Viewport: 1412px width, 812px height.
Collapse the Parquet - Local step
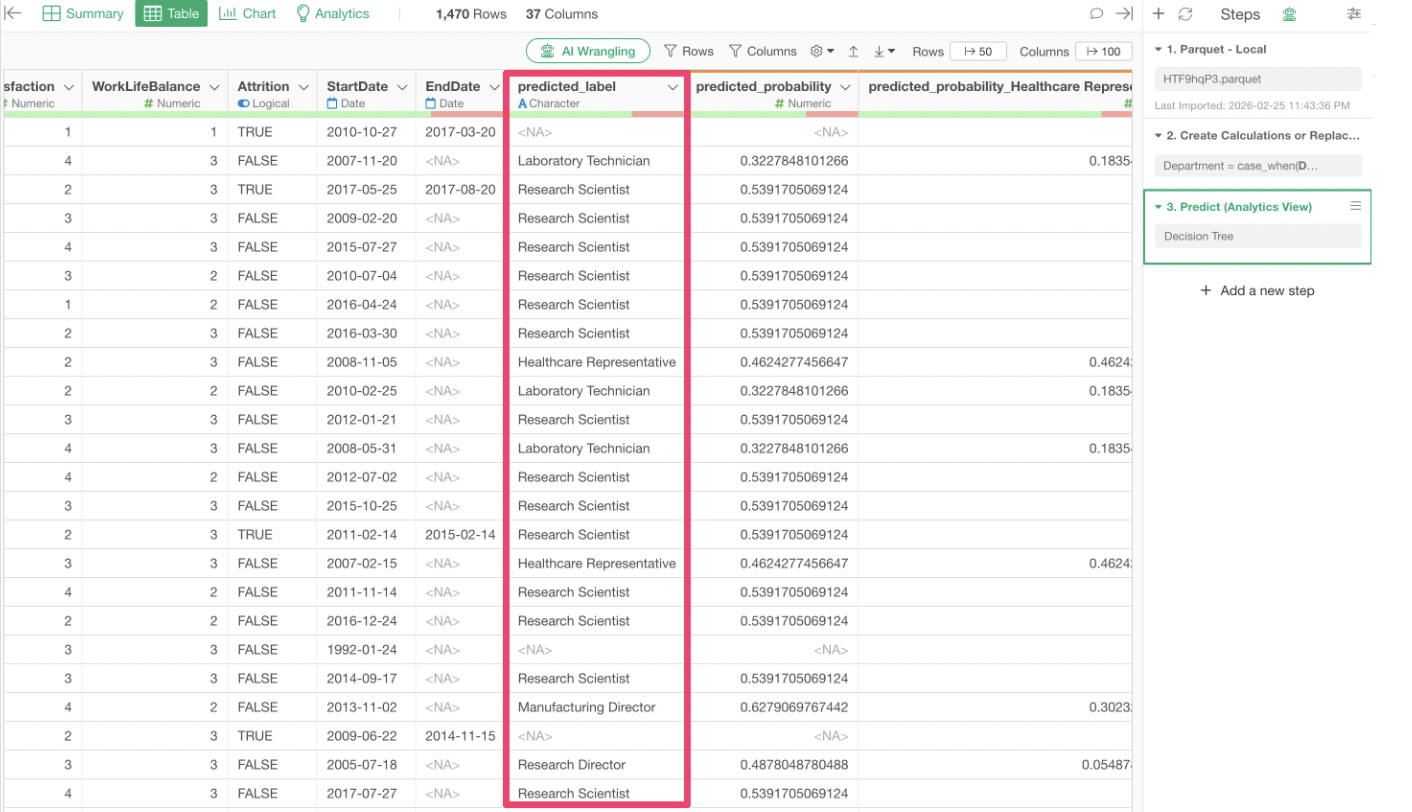[1158, 49]
